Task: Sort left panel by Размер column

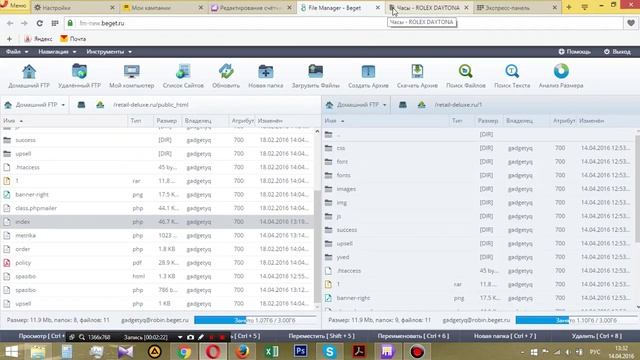Action: (167, 121)
